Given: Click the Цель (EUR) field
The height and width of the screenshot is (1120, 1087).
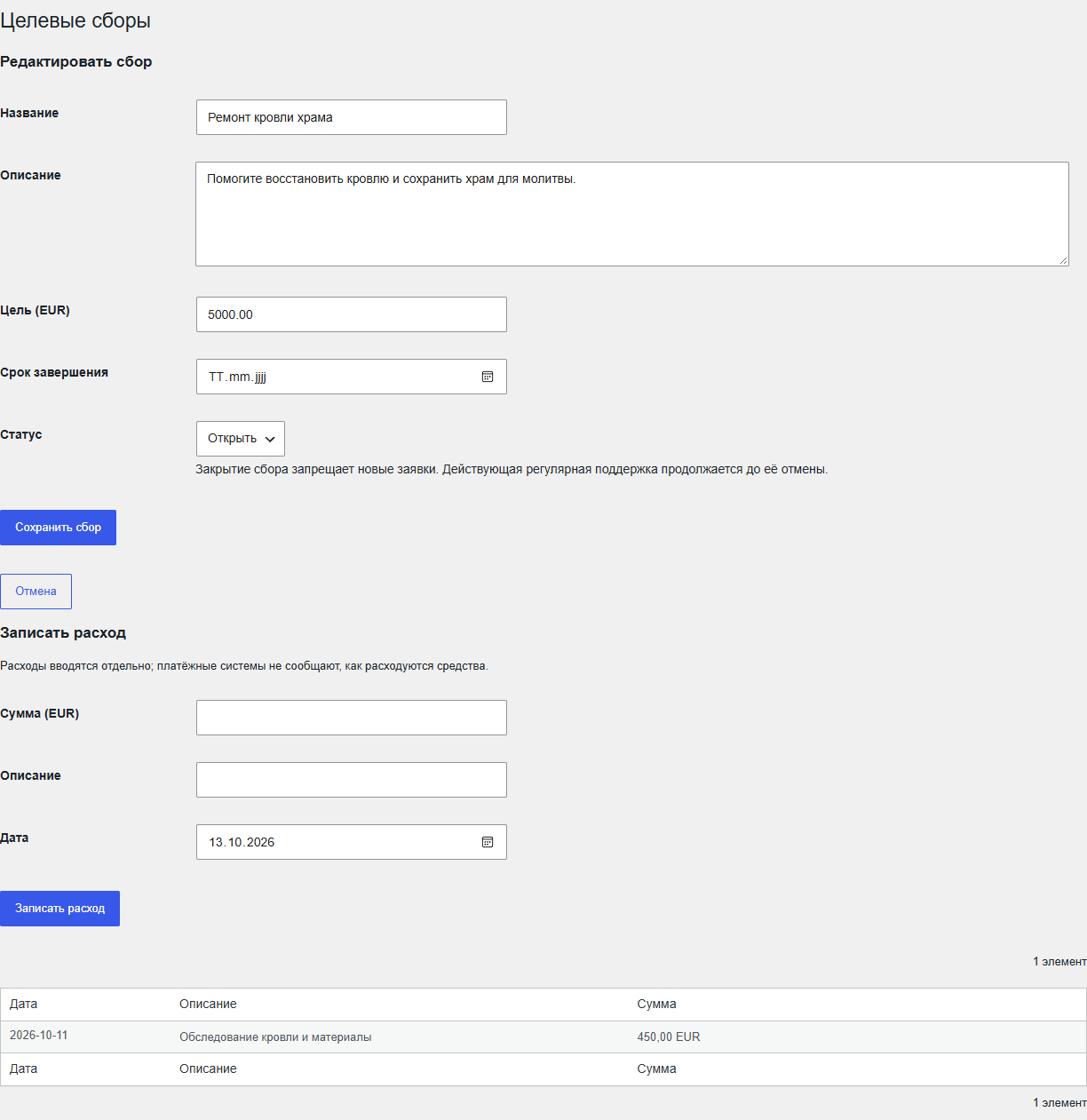Looking at the screenshot, I should click(352, 314).
